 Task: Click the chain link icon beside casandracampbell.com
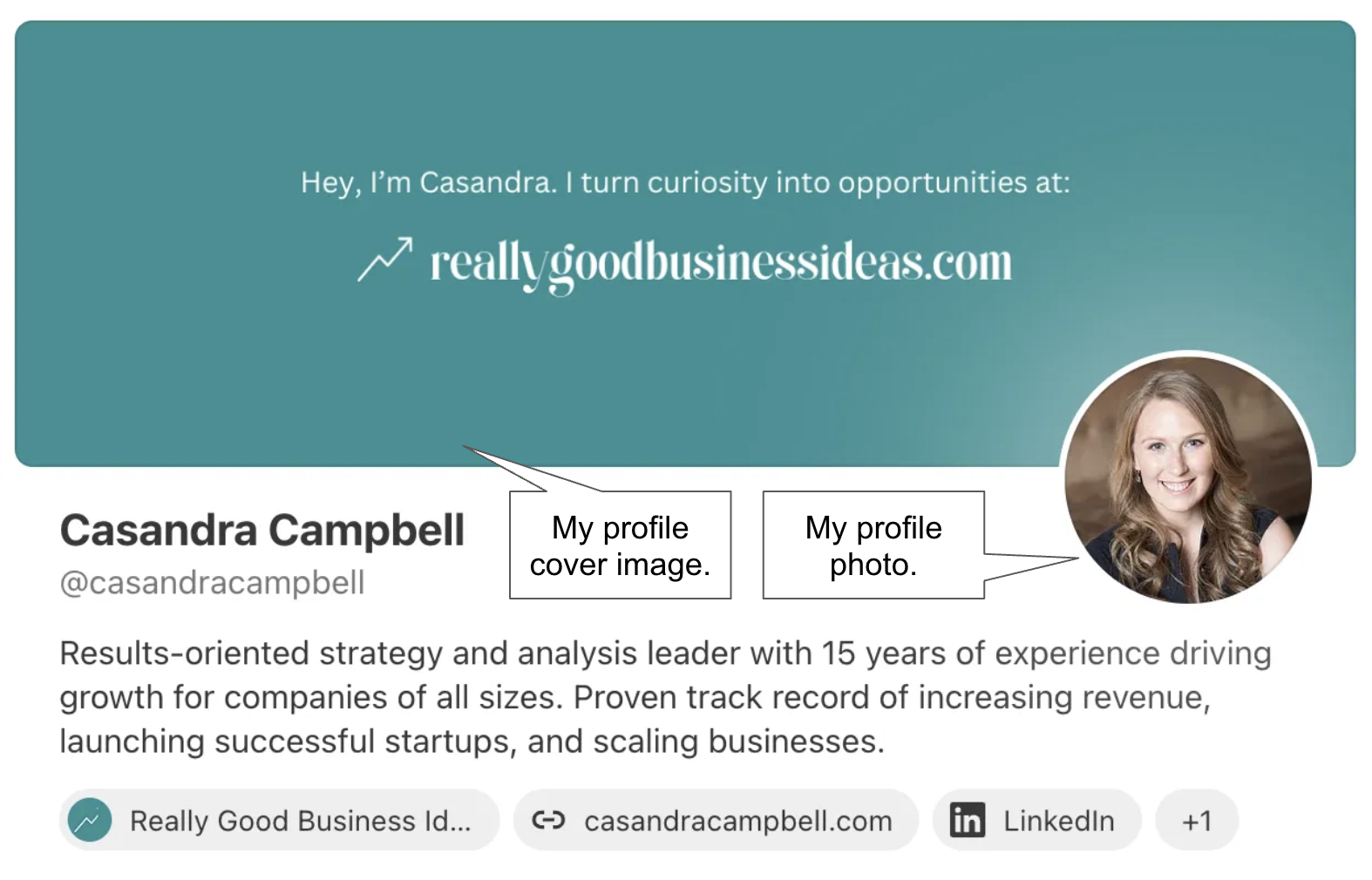point(548,820)
